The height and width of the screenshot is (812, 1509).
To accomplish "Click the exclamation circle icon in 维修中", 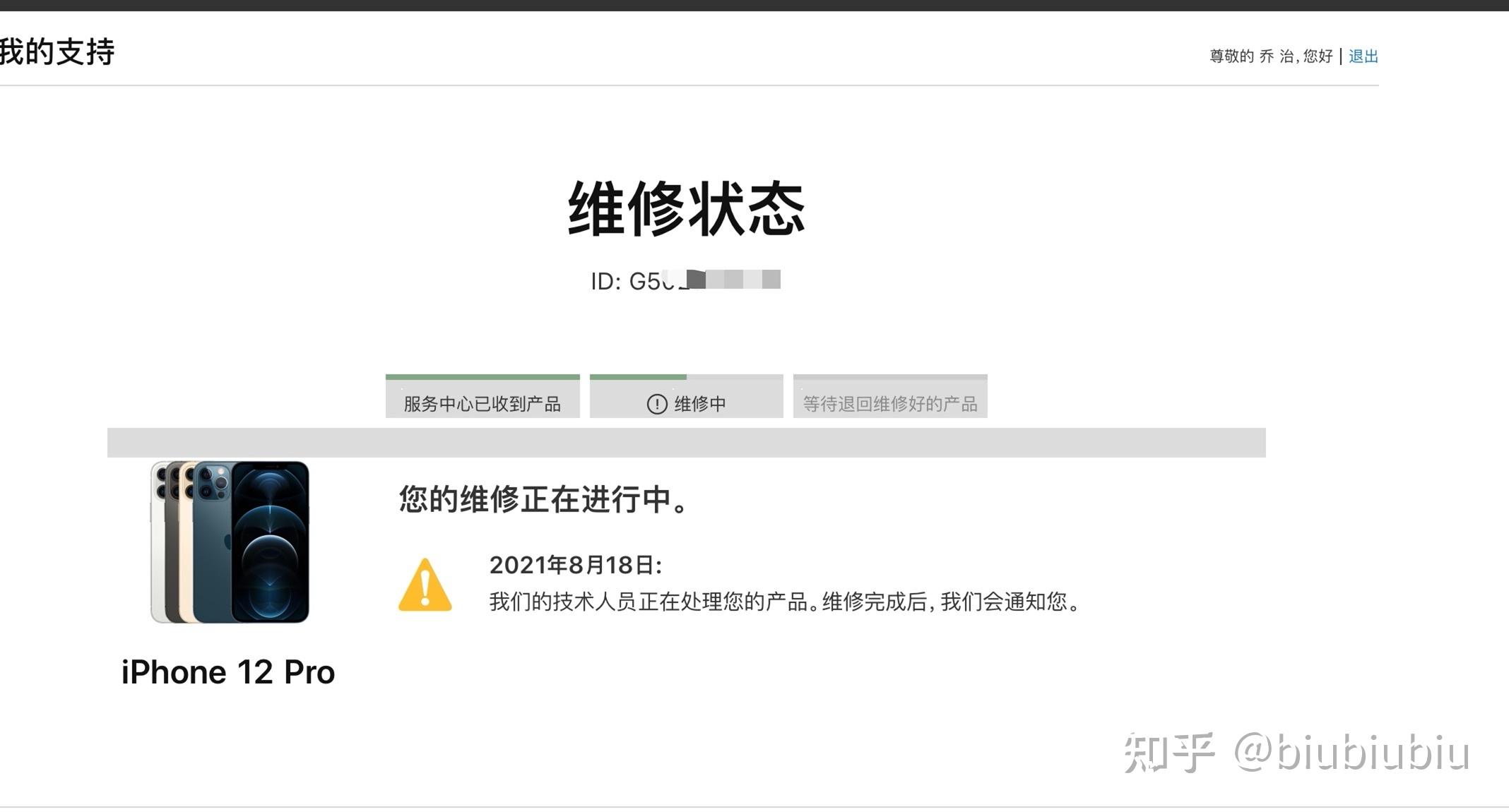I will click(657, 404).
